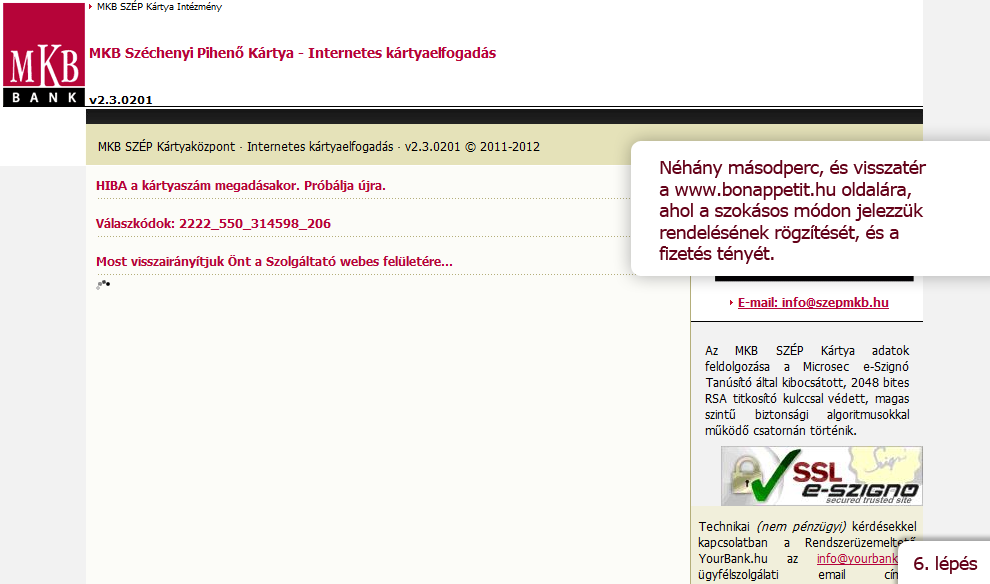The image size is (990, 584).
Task: Click the SSL e-Szigno security badge
Action: pos(821,476)
